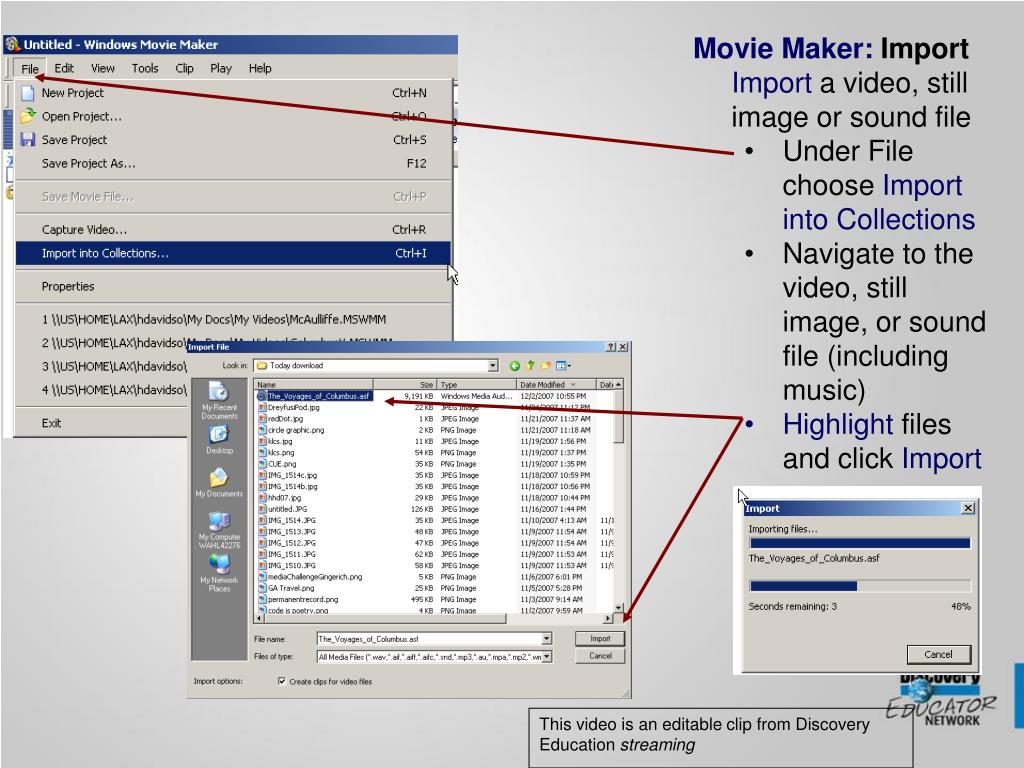This screenshot has height=768, width=1024.
Task: Open My Documents in Import File places bar
Action: click(219, 483)
